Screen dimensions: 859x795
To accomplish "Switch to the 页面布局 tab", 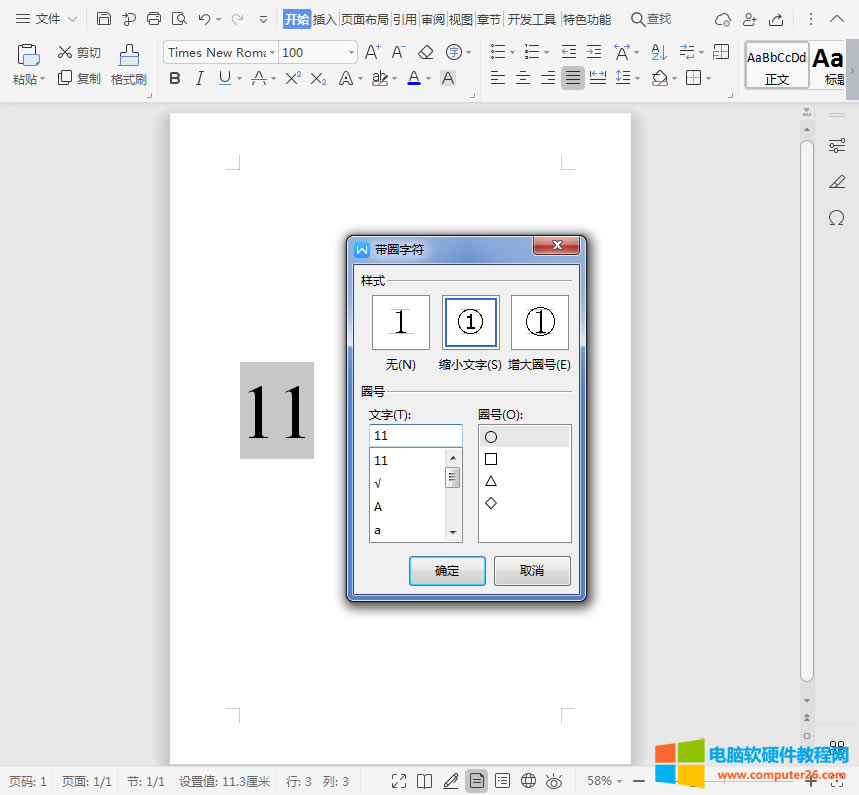I will coord(364,19).
